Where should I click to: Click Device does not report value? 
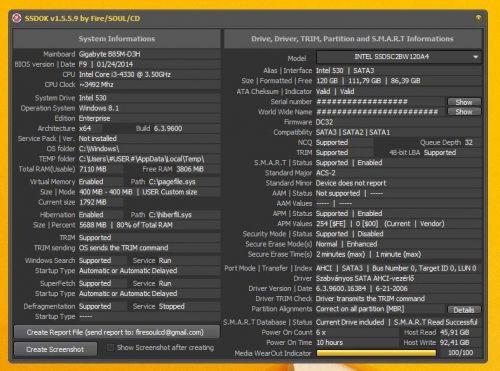pyautogui.click(x=351, y=183)
